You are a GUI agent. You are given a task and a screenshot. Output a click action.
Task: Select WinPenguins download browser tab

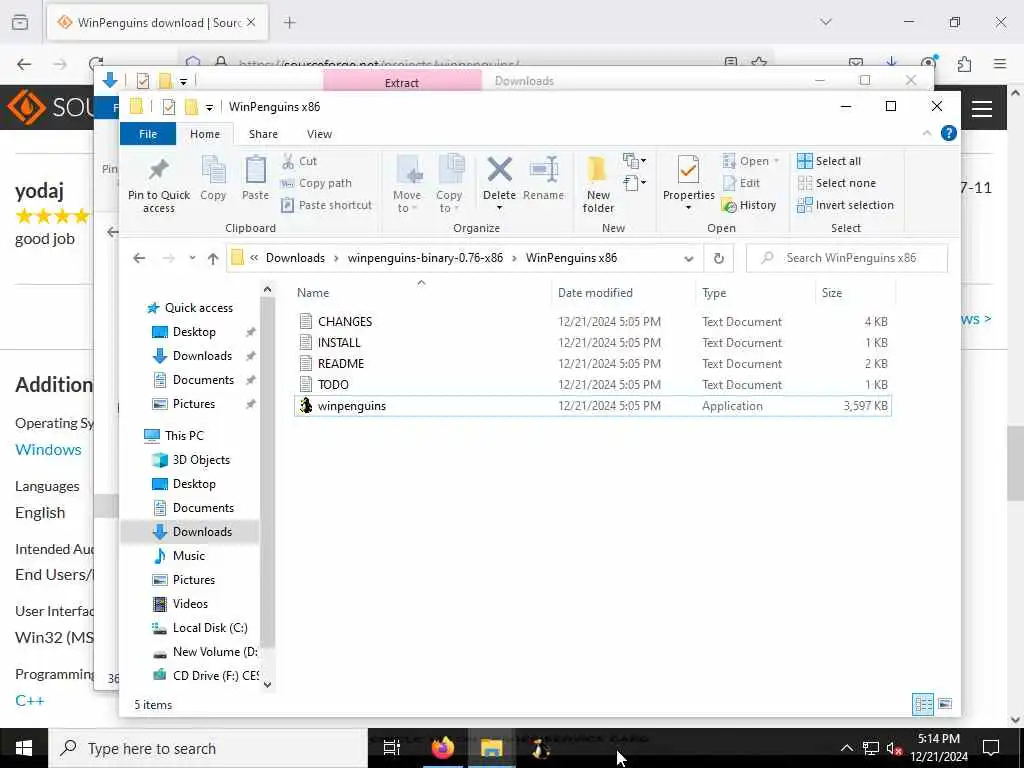pos(157,22)
